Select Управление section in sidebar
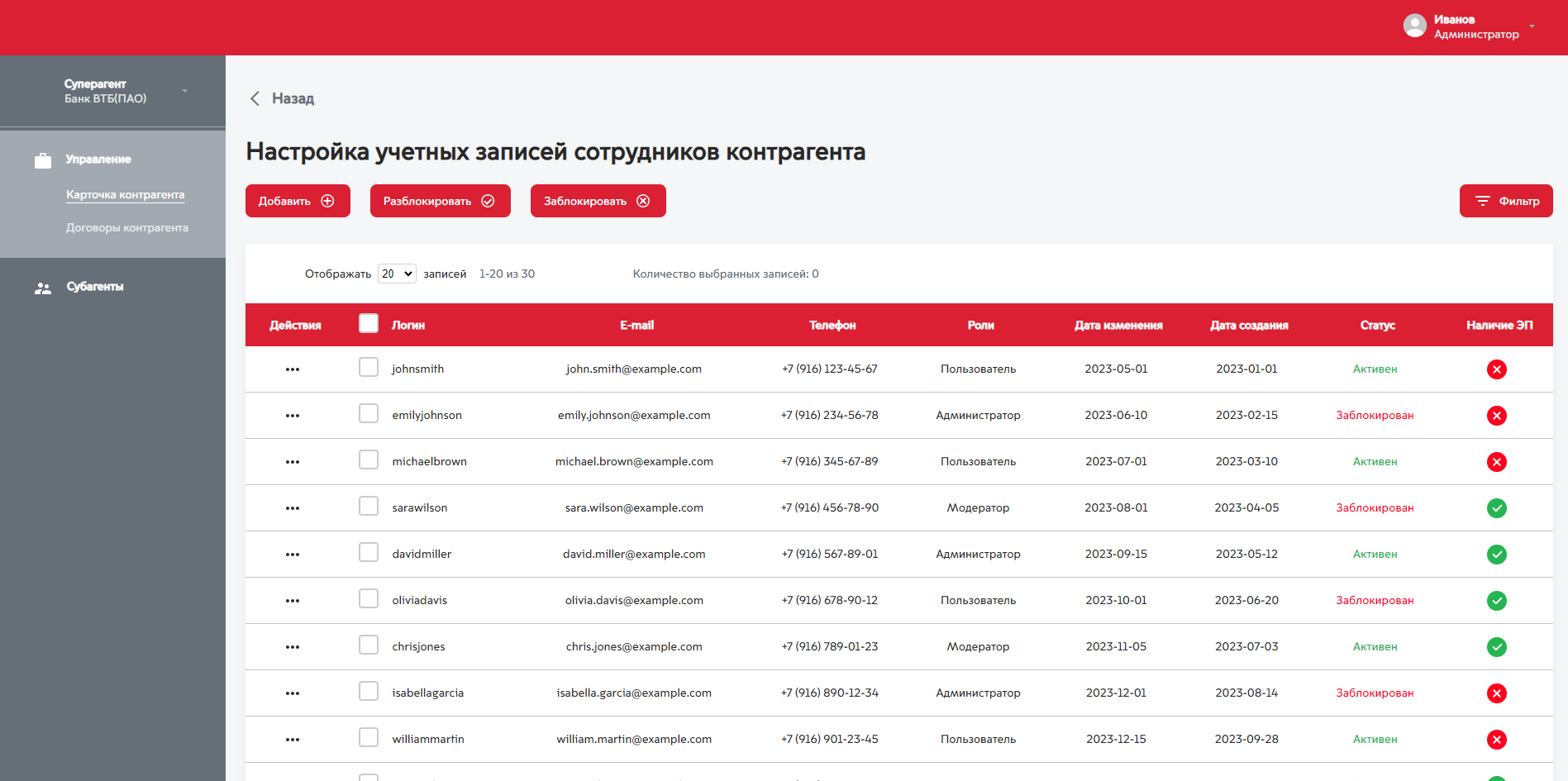This screenshot has width=1568, height=781. (x=98, y=160)
